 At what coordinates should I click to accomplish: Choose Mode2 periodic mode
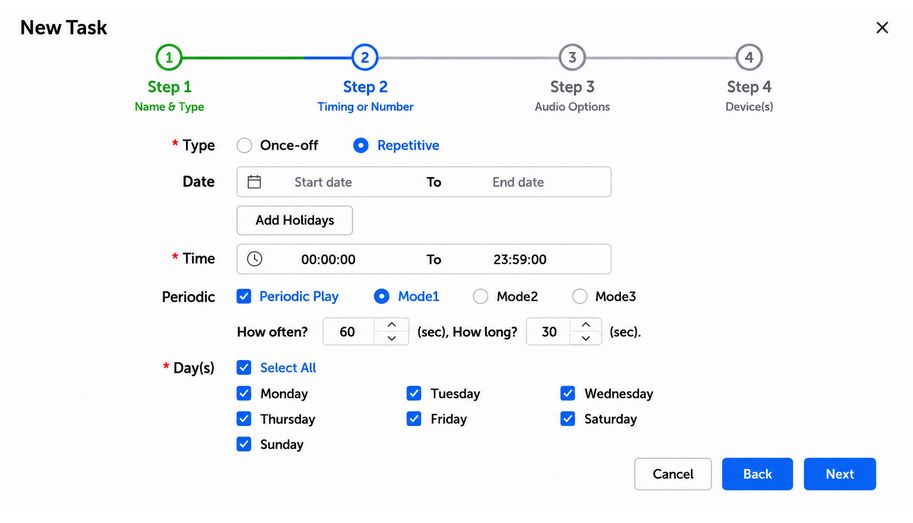480,296
